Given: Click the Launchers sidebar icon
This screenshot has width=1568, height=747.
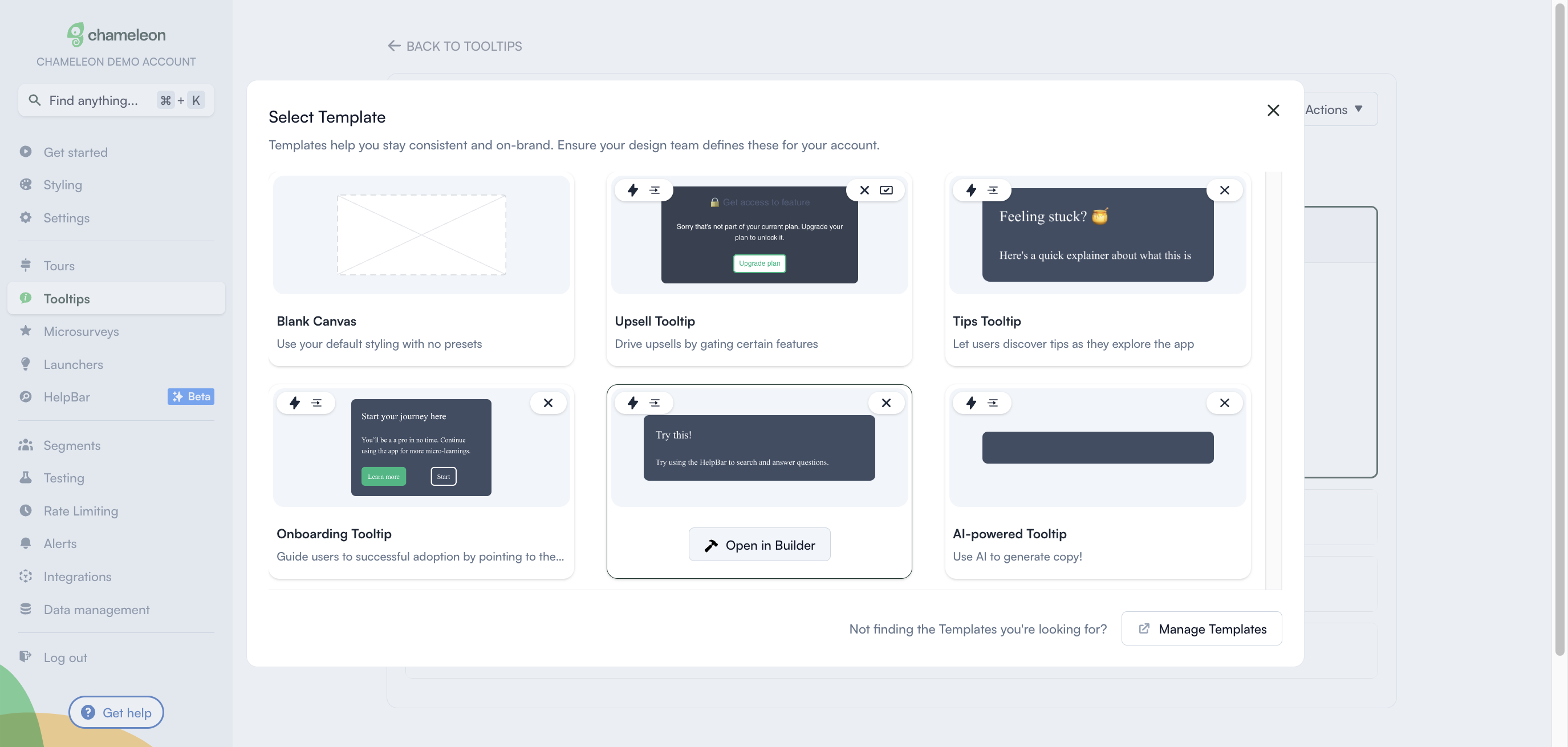Looking at the screenshot, I should click(26, 364).
